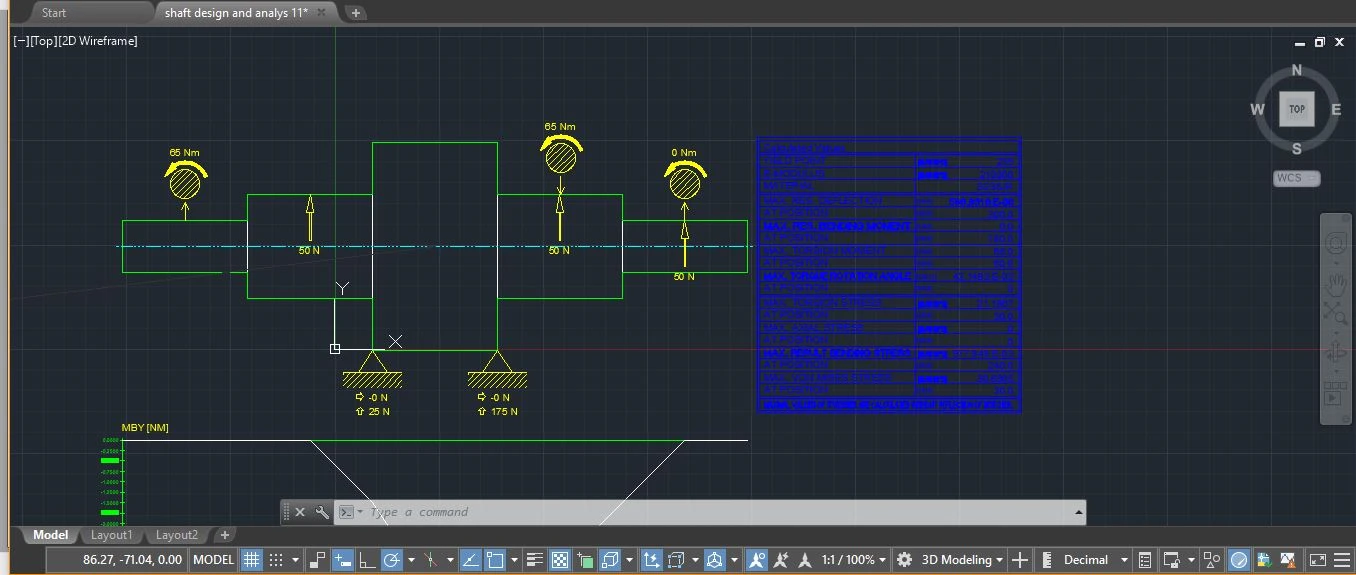Toggle transparency checkerboard icon

click(560, 560)
